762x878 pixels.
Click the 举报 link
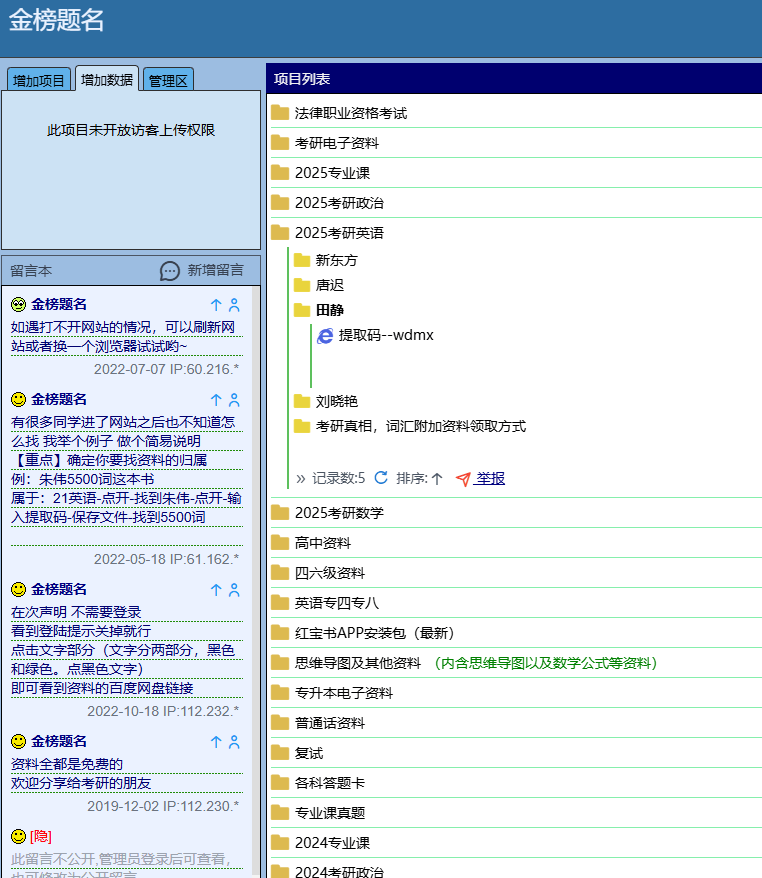click(x=490, y=478)
